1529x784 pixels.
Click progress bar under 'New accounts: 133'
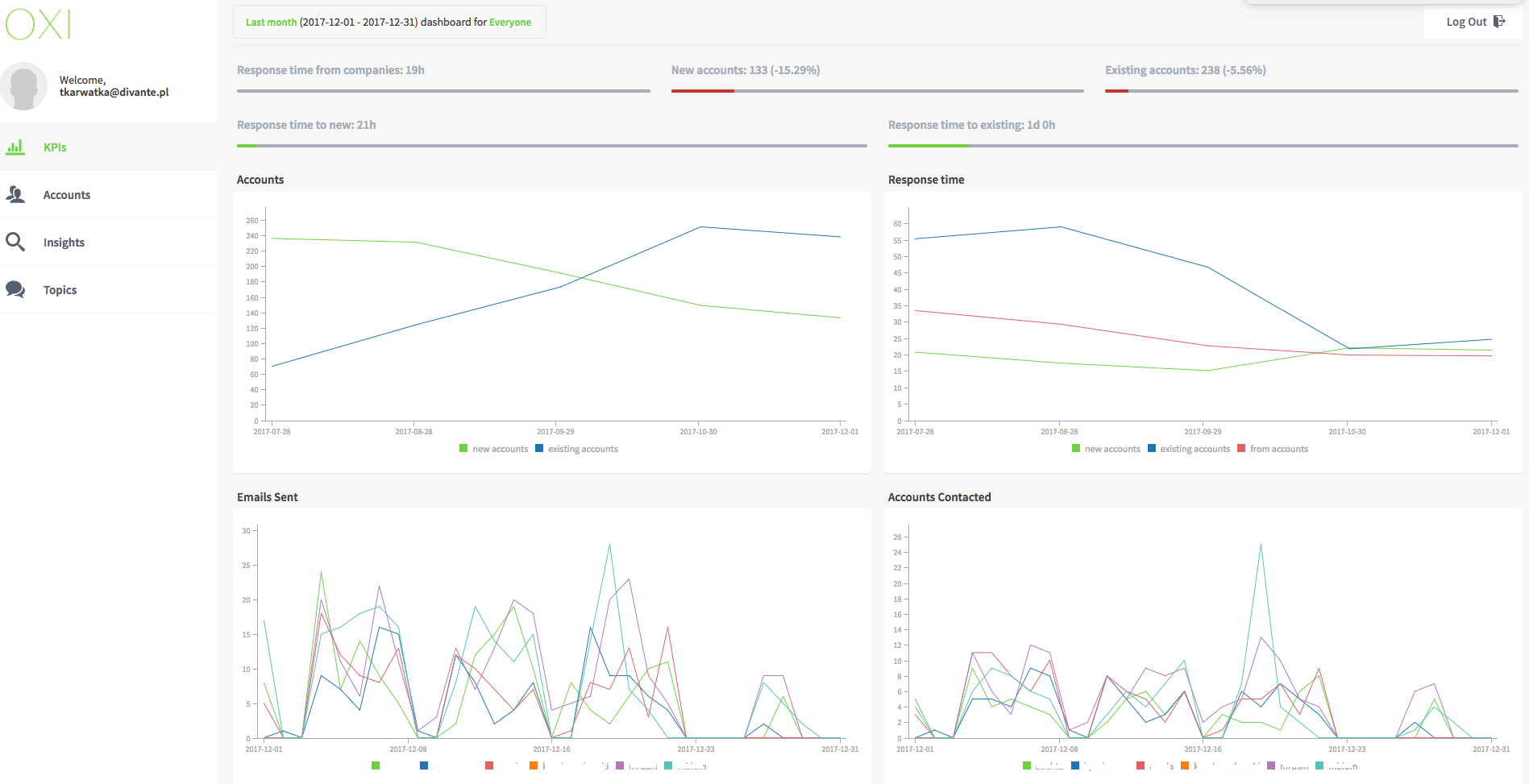click(x=878, y=91)
